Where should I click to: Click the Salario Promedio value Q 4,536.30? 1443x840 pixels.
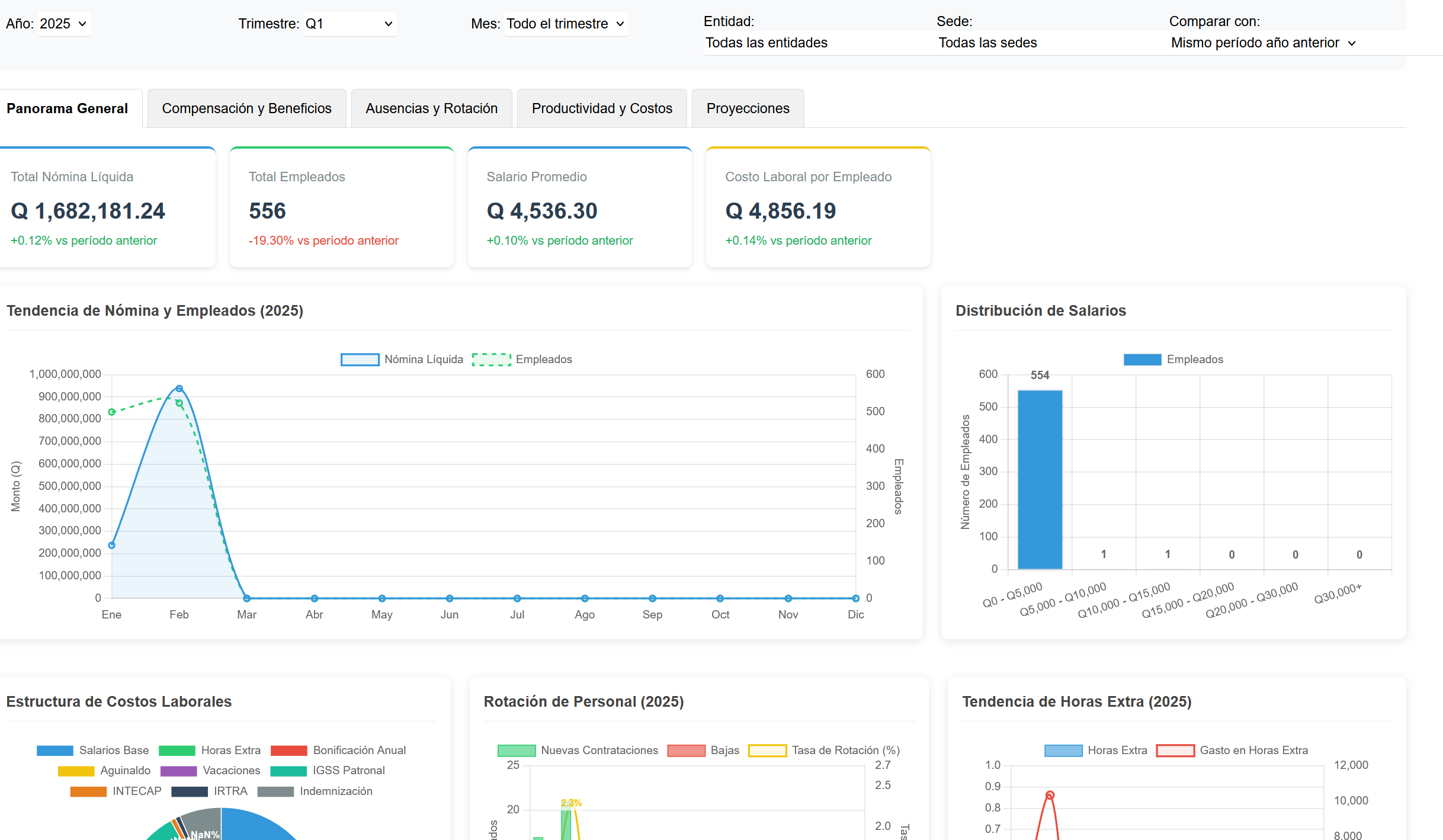tap(542, 211)
